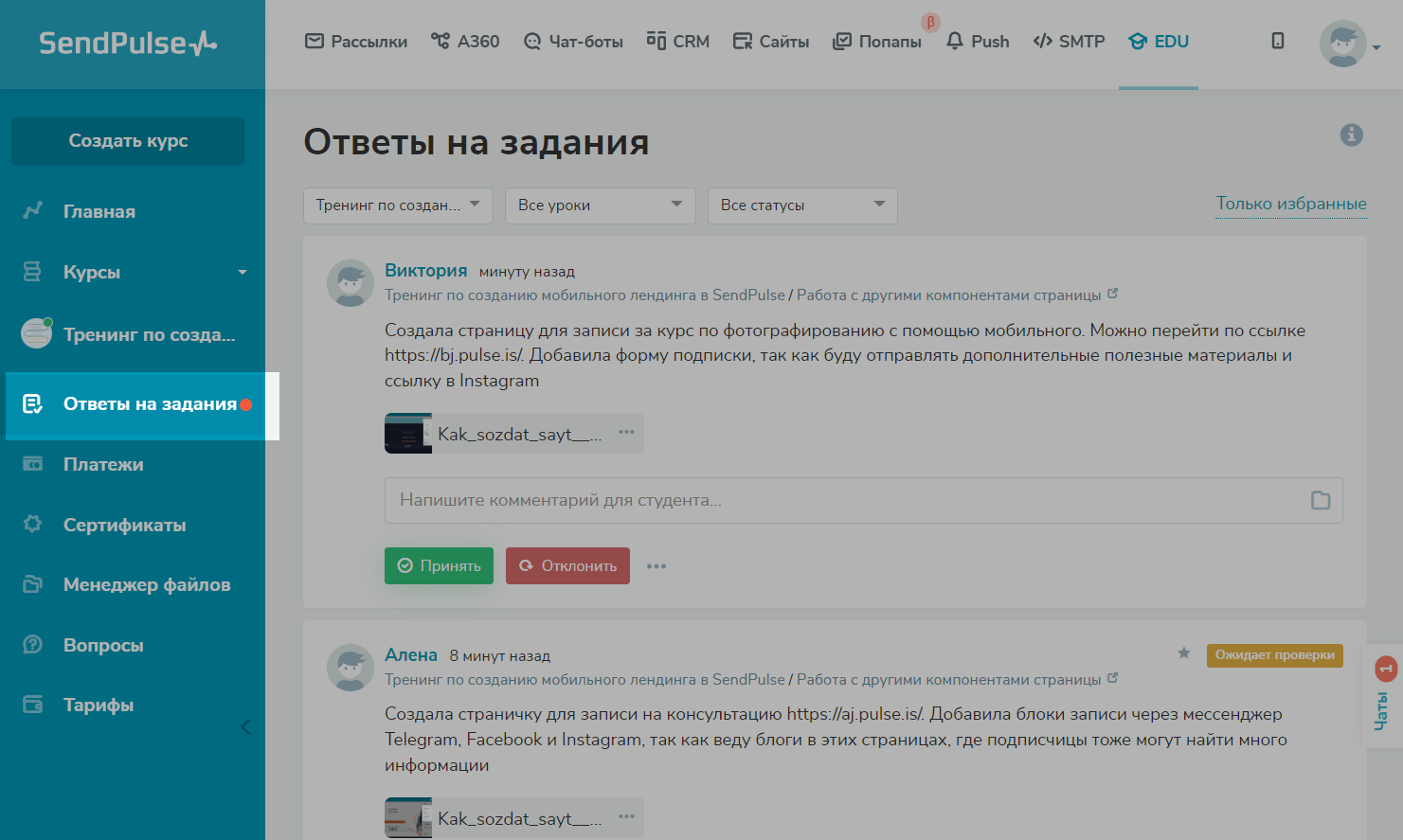The width and height of the screenshot is (1403, 840).
Task: Go to Рассылки section
Action: [x=356, y=42]
